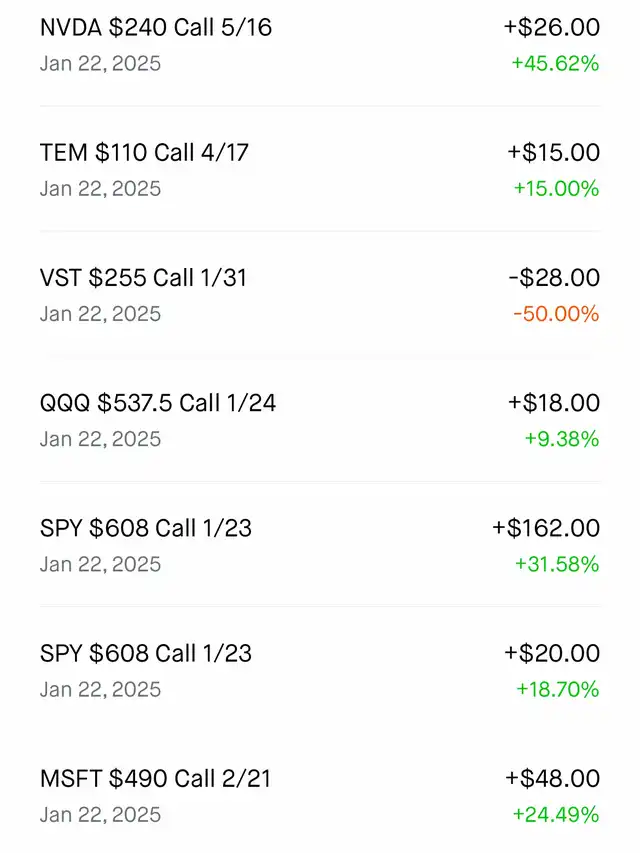Open the SPY $608 Call with +$20.00 gain
This screenshot has height=853, width=640.
(x=146, y=653)
